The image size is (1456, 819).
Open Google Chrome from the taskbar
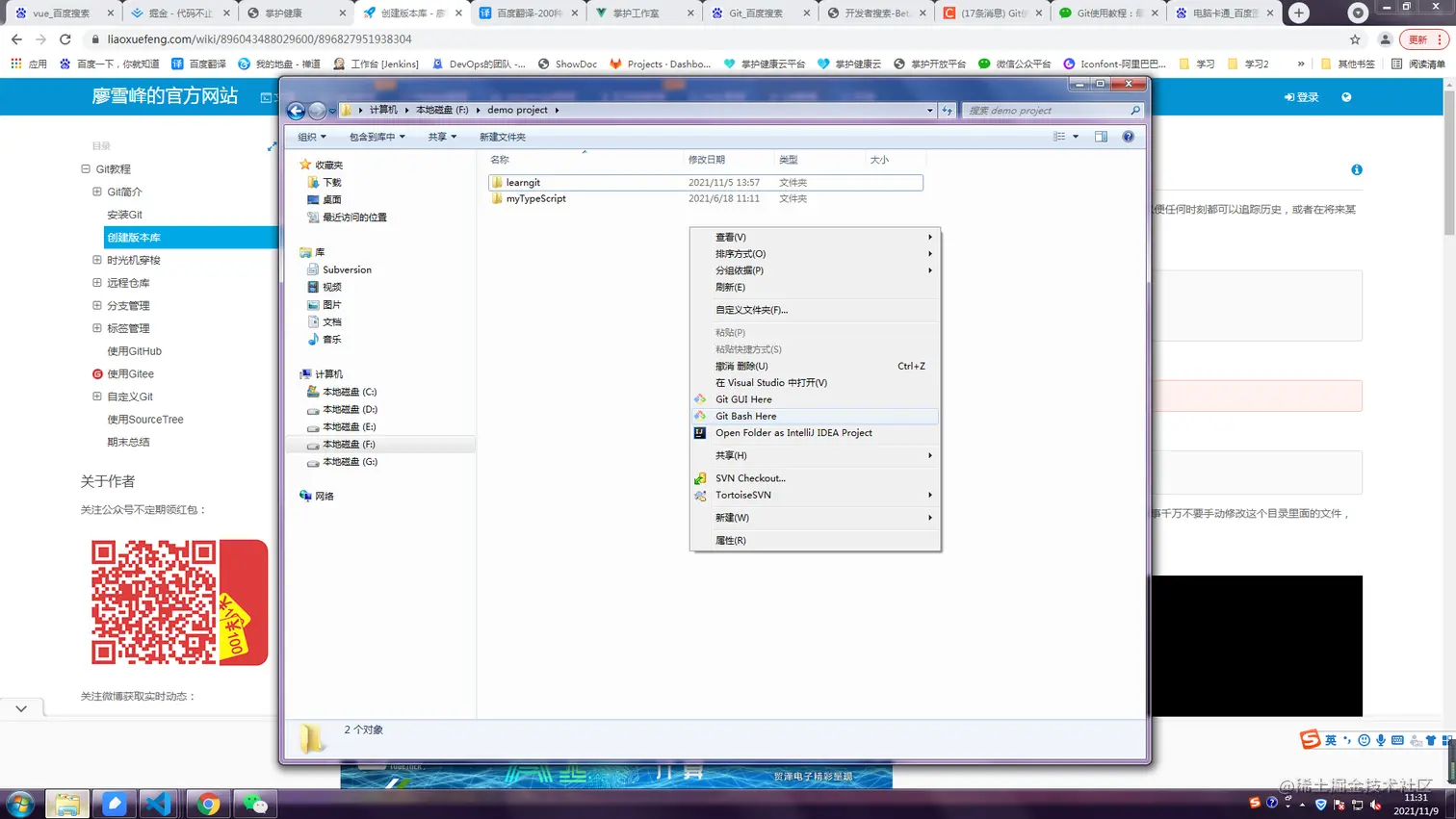click(x=208, y=804)
